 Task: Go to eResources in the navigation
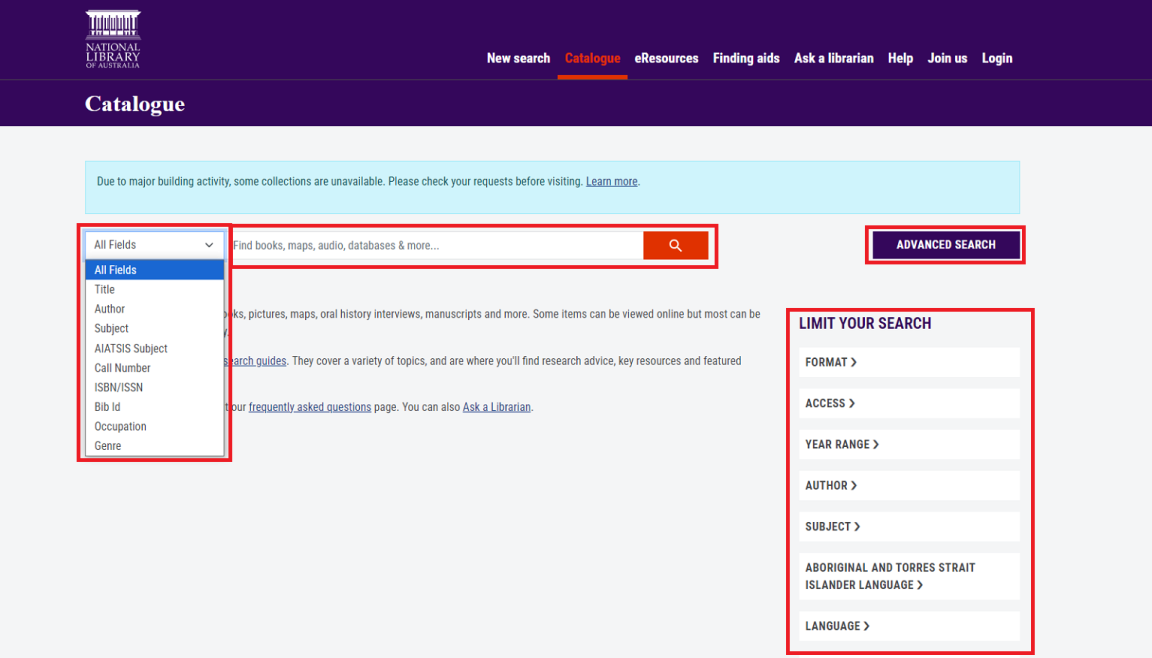[666, 58]
